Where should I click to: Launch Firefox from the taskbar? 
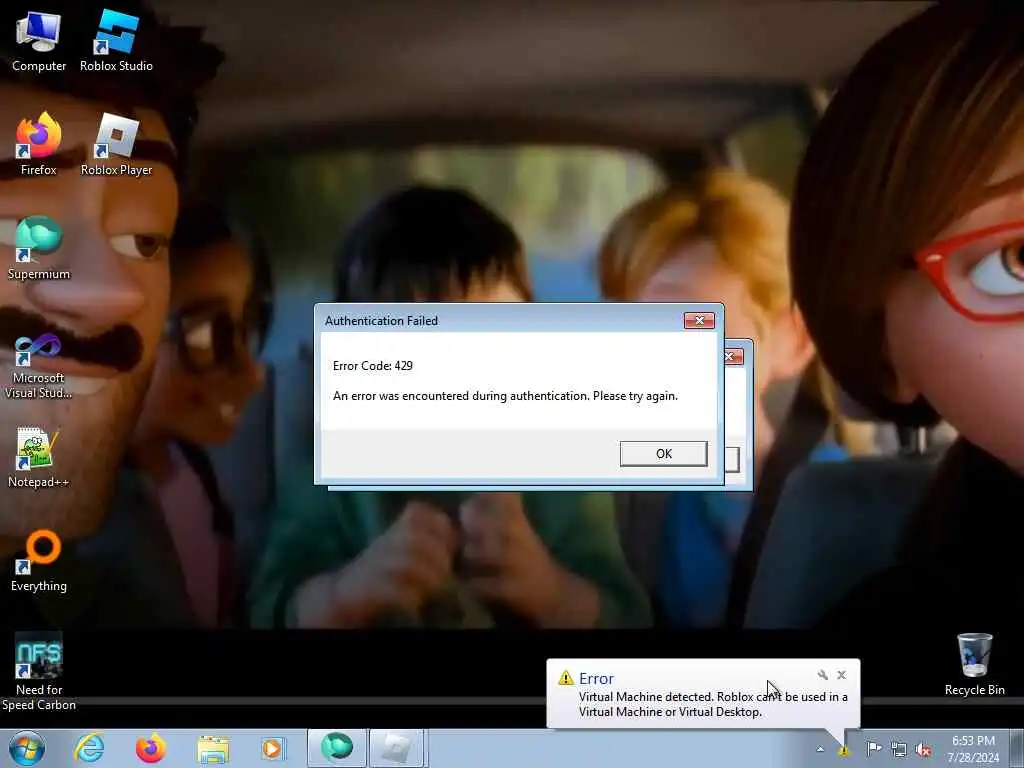coord(150,749)
